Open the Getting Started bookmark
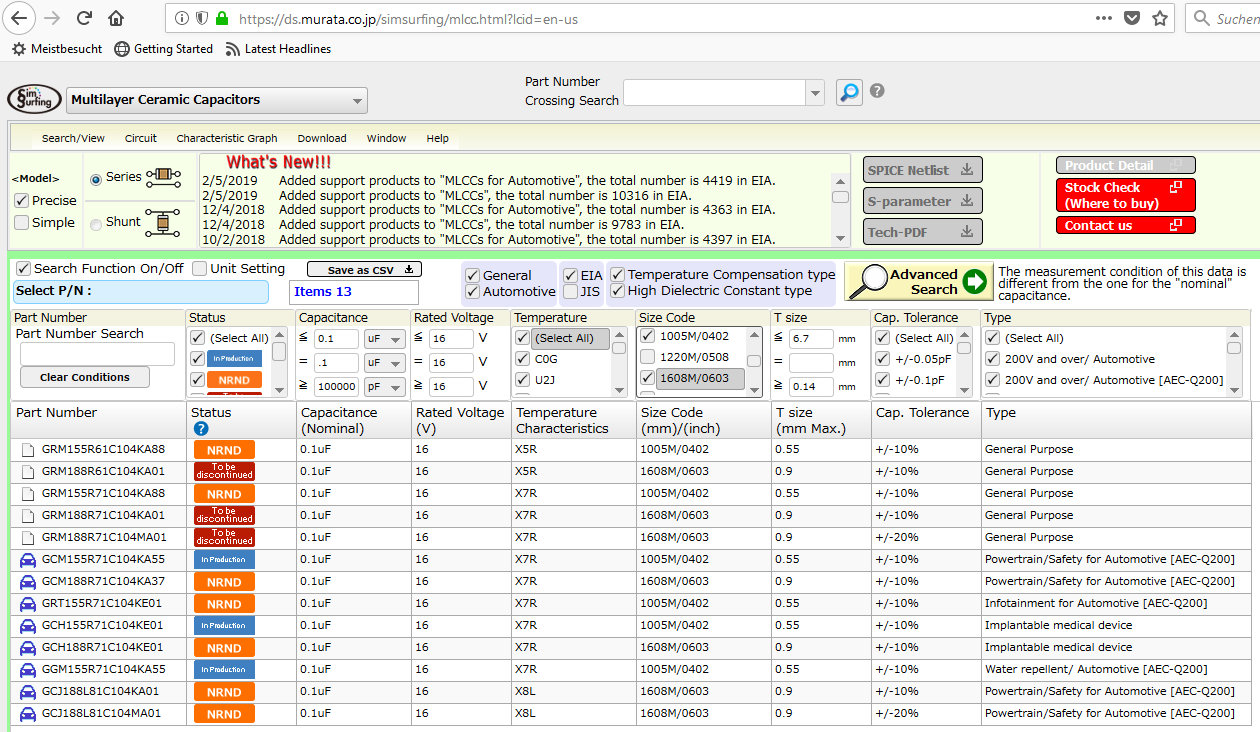 [x=164, y=49]
